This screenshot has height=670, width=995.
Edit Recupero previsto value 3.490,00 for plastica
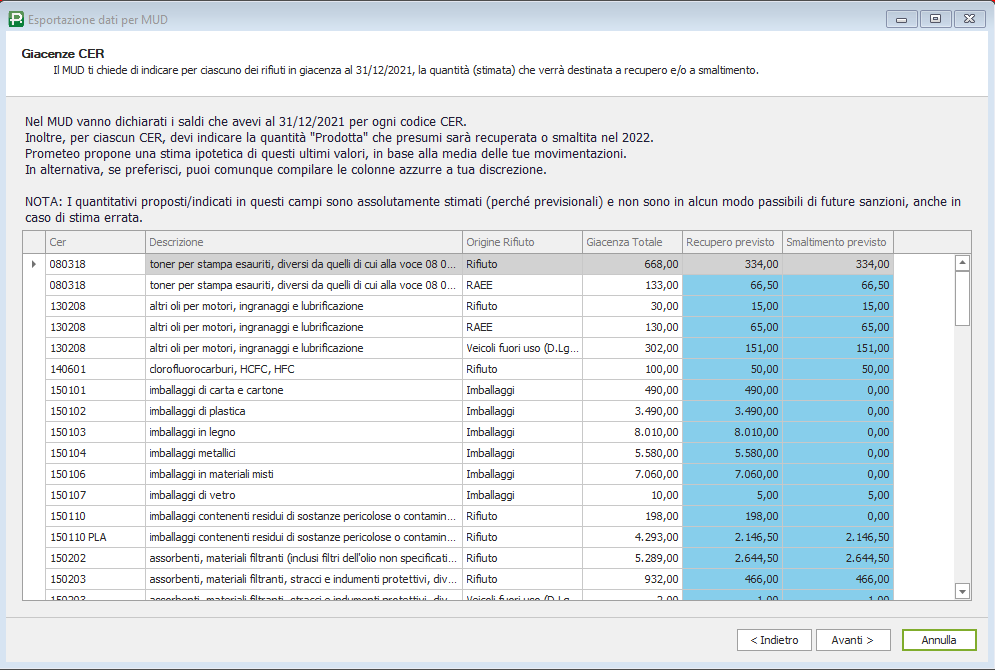731,411
